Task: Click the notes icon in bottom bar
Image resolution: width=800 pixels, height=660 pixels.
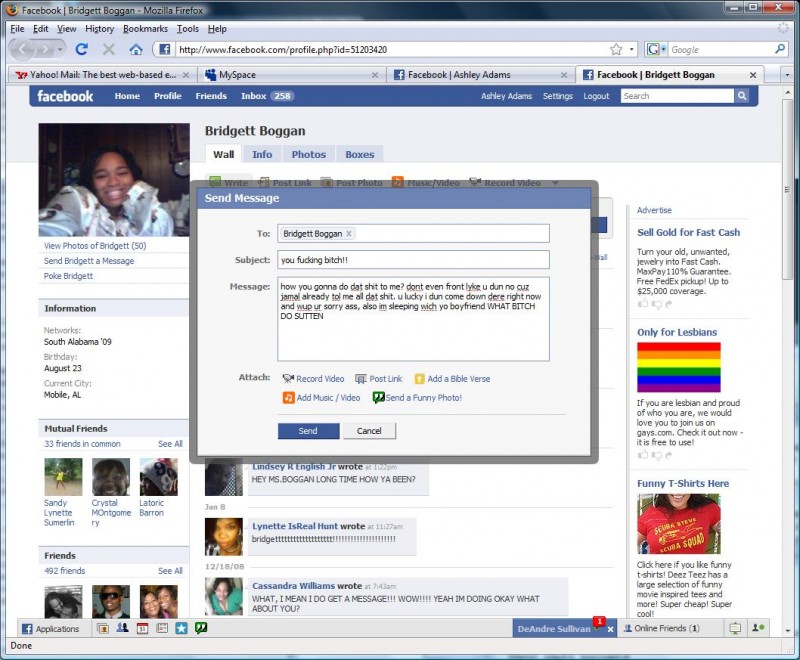Action: click(x=162, y=628)
